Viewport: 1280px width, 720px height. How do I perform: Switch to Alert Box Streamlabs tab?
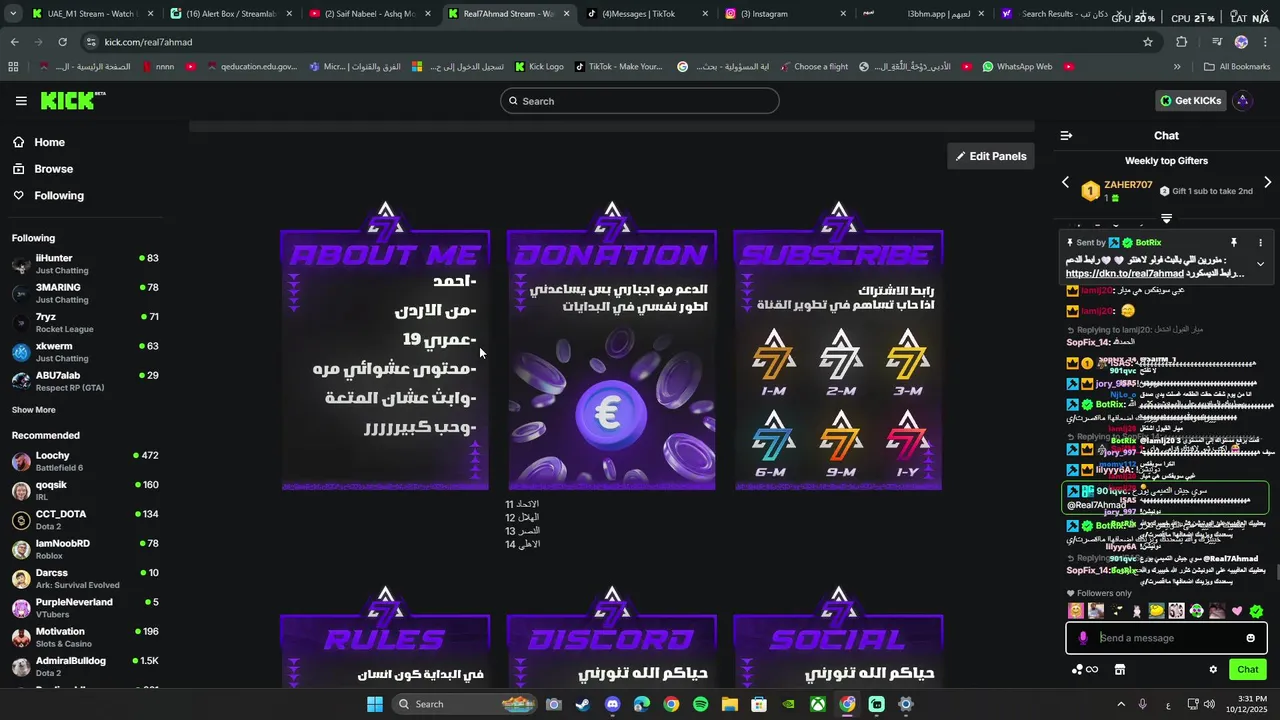click(x=231, y=14)
